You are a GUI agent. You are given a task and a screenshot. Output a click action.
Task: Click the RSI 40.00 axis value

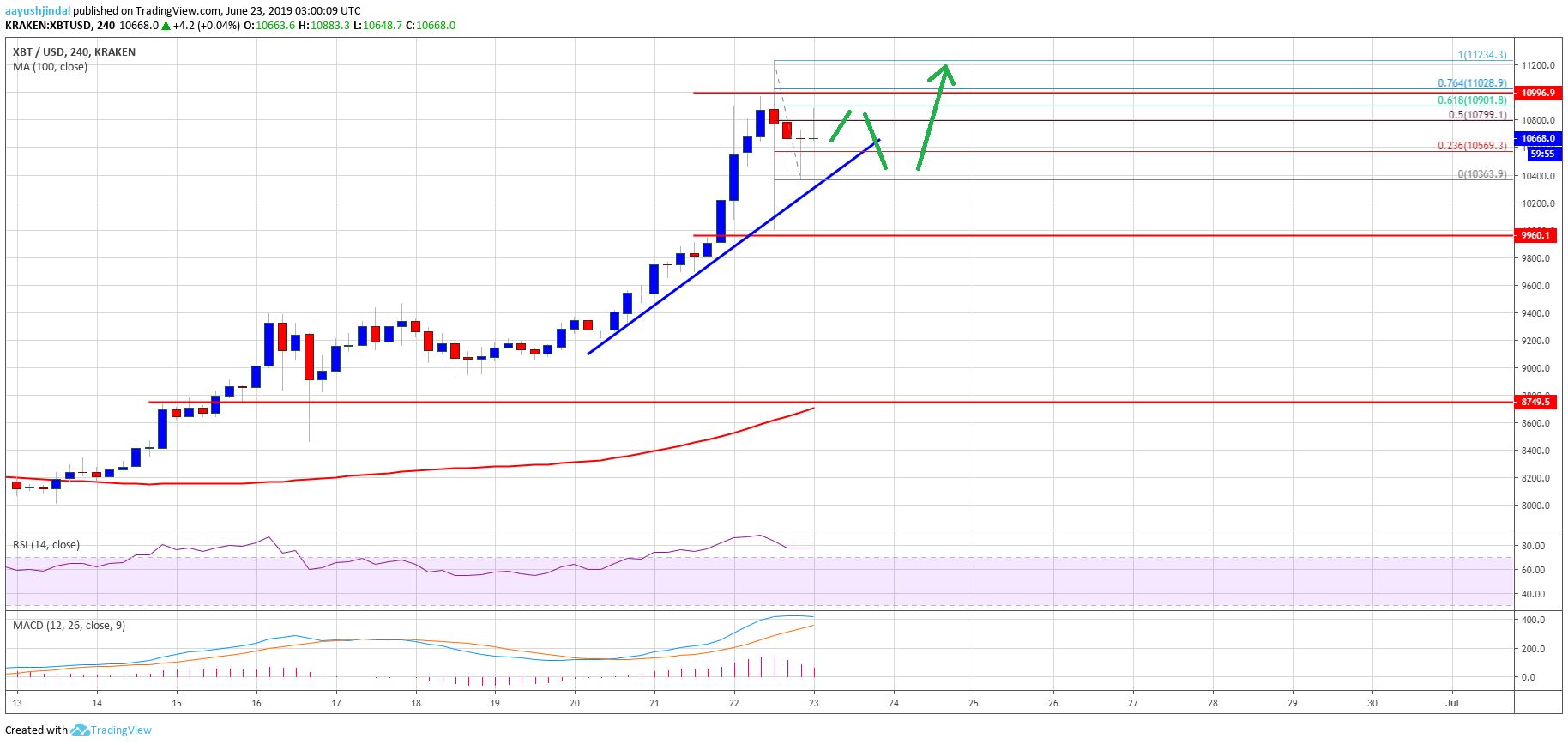[1533, 594]
